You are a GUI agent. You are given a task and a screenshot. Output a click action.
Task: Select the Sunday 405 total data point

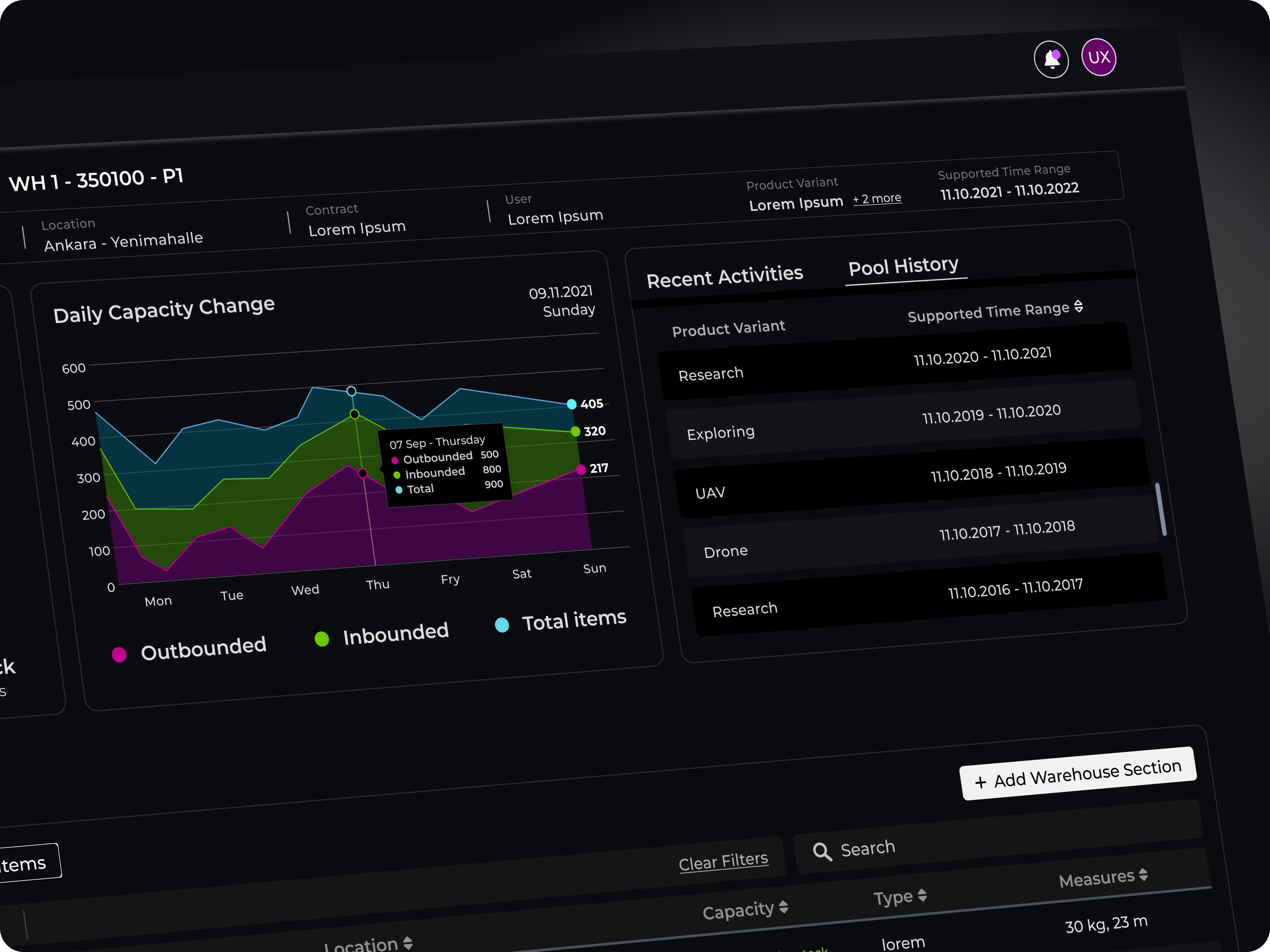[x=571, y=404]
